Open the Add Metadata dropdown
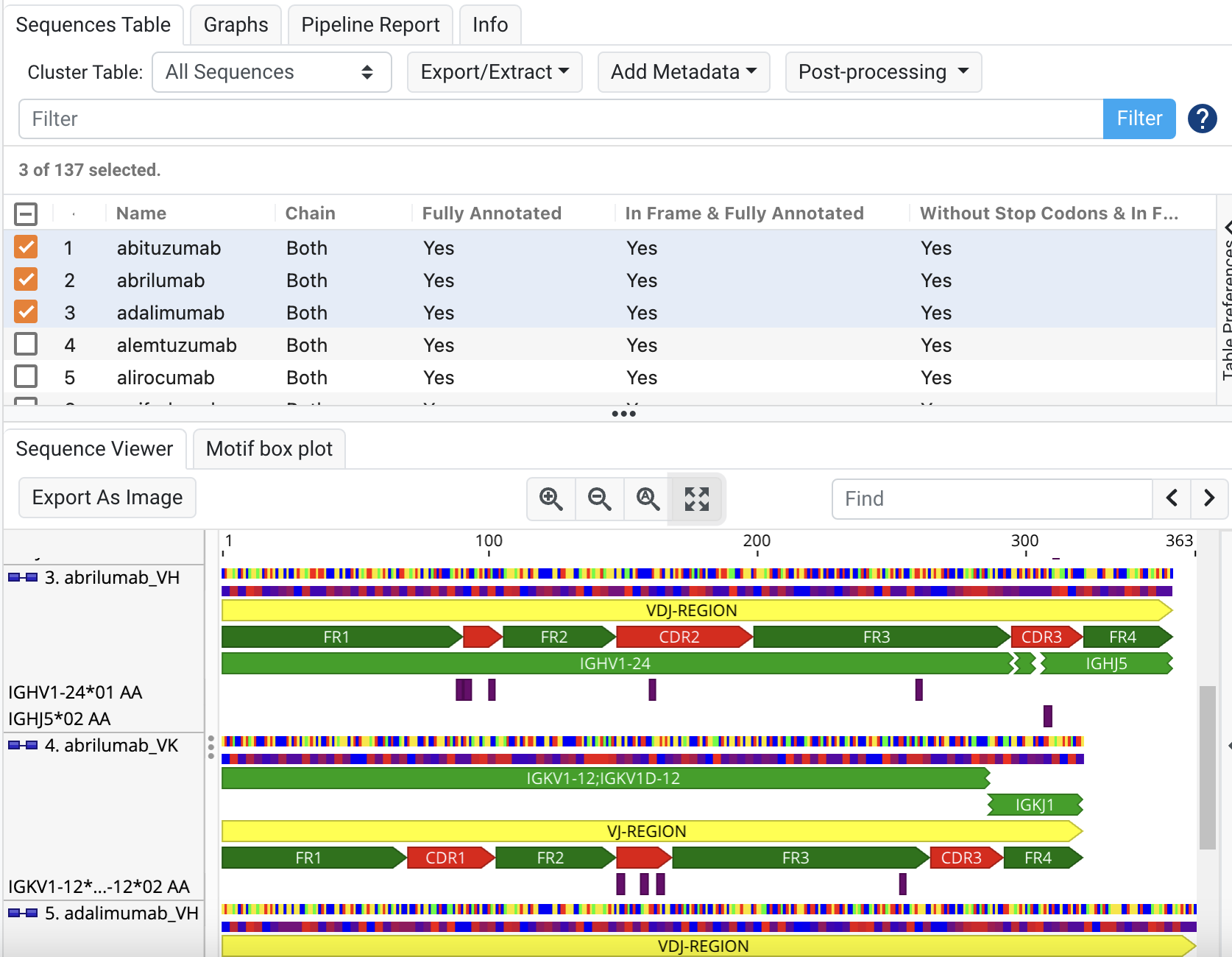Image resolution: width=1232 pixels, height=957 pixels. pos(684,72)
